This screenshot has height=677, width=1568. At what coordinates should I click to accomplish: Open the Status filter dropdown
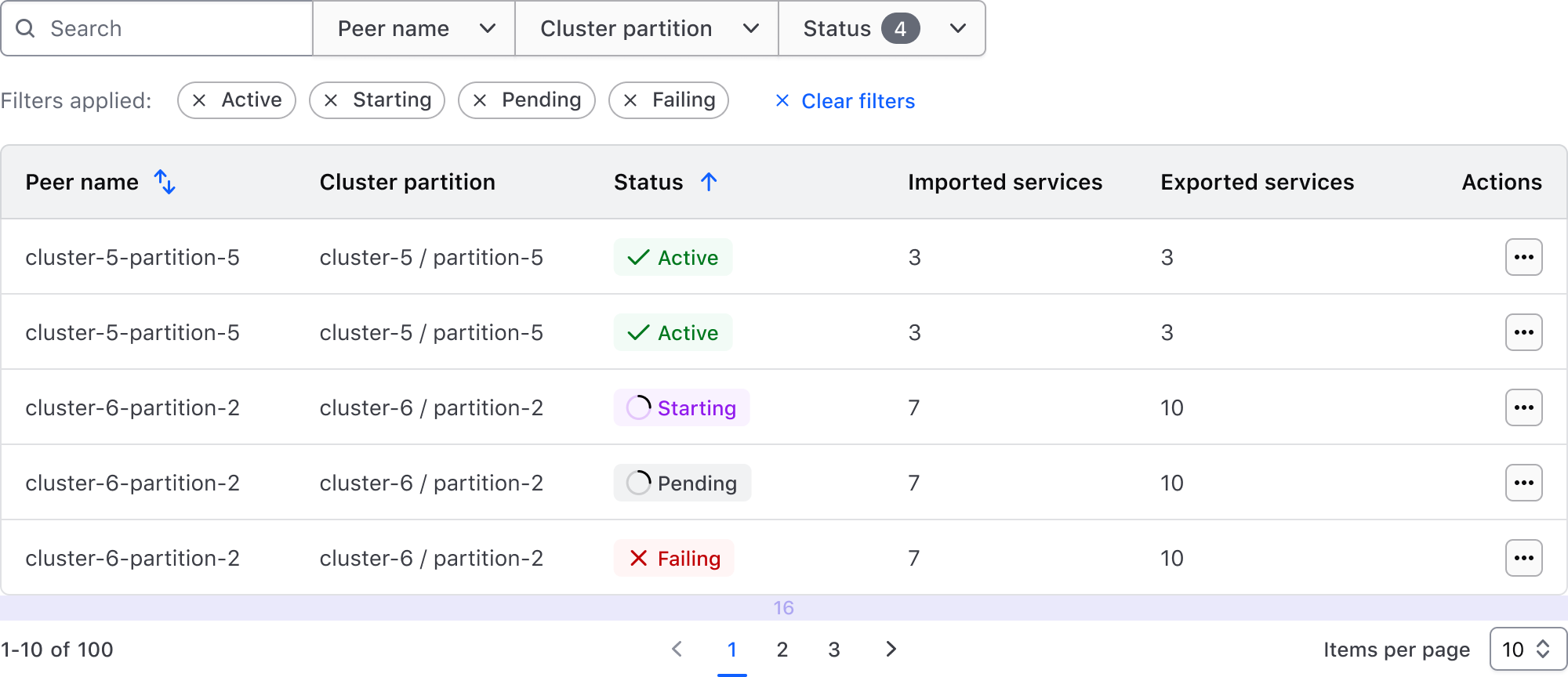882,29
